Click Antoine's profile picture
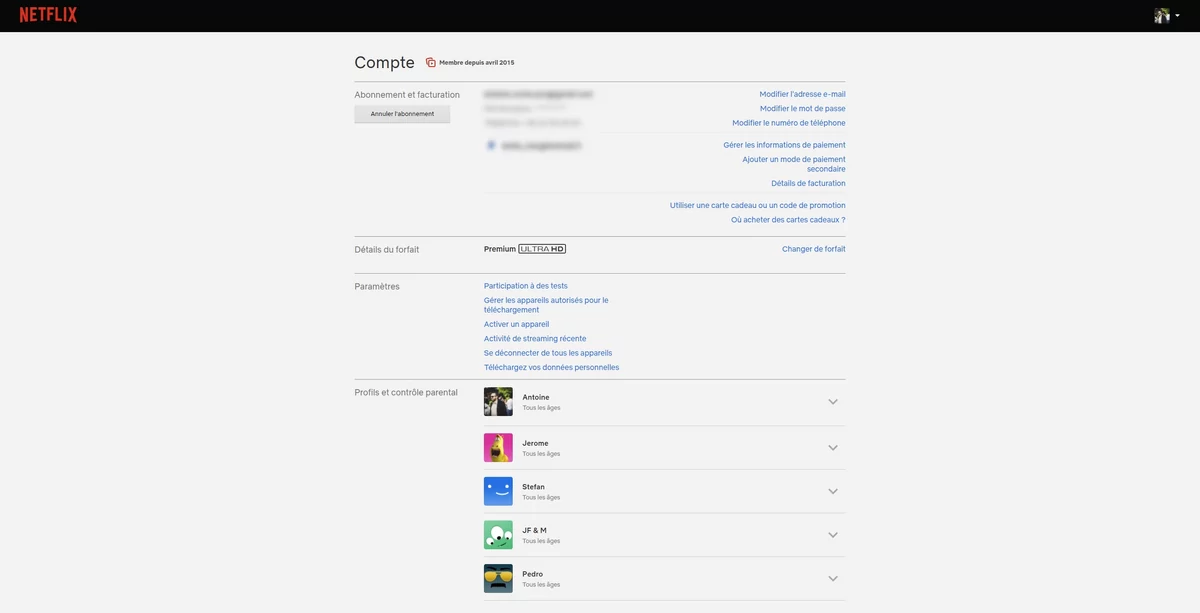This screenshot has height=613, width=1200. (498, 402)
